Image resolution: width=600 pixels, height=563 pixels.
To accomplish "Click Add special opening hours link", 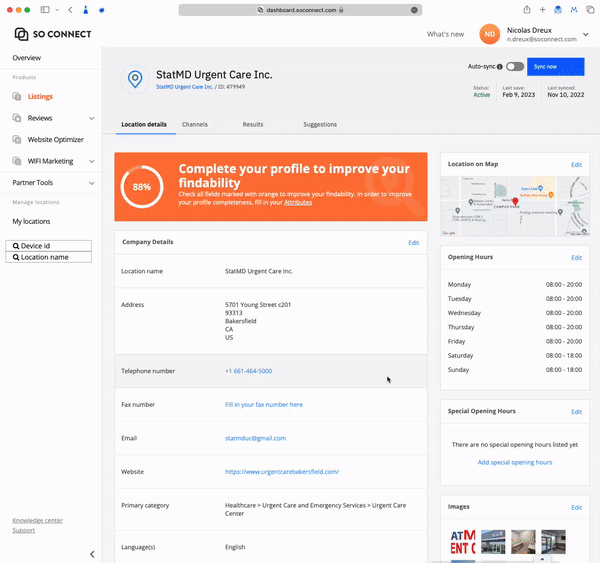I will click(515, 462).
